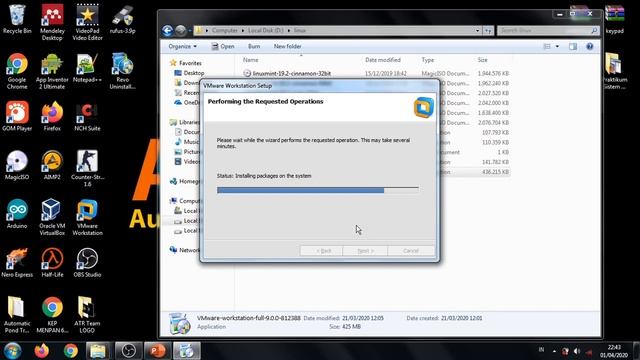Toggle the Explorer preview pane
Viewport: 640px width, 360px height.
(x=573, y=47)
